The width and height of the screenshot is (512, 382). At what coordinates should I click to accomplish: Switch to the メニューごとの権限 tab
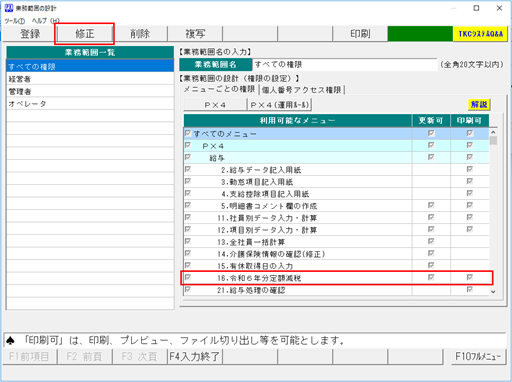pyautogui.click(x=219, y=89)
